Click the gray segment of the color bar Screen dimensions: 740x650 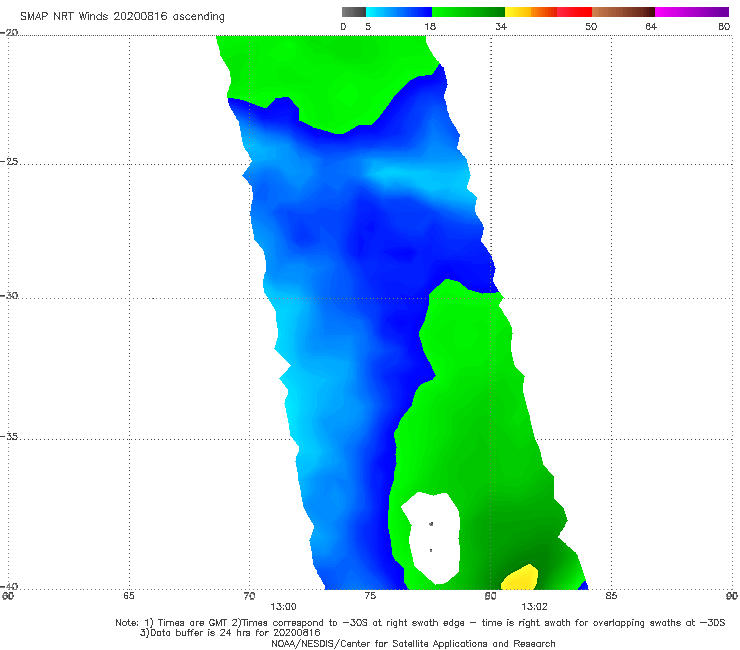point(354,12)
